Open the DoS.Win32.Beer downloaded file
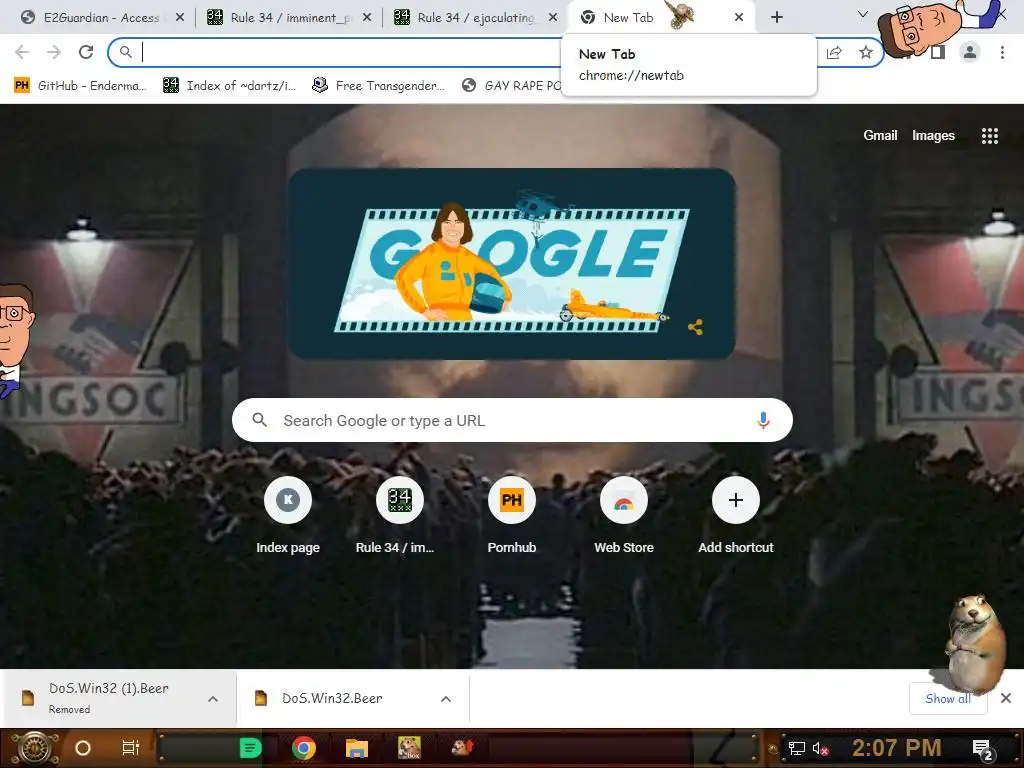The width and height of the screenshot is (1024, 768). pyautogui.click(x=333, y=699)
